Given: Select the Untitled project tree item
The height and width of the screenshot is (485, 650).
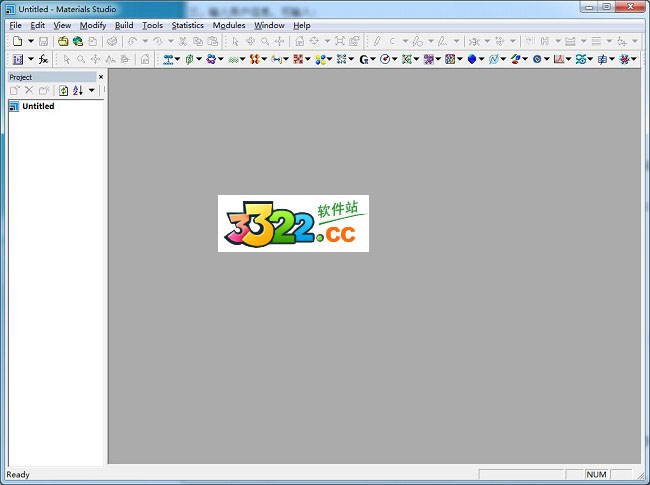Looking at the screenshot, I should pos(38,106).
